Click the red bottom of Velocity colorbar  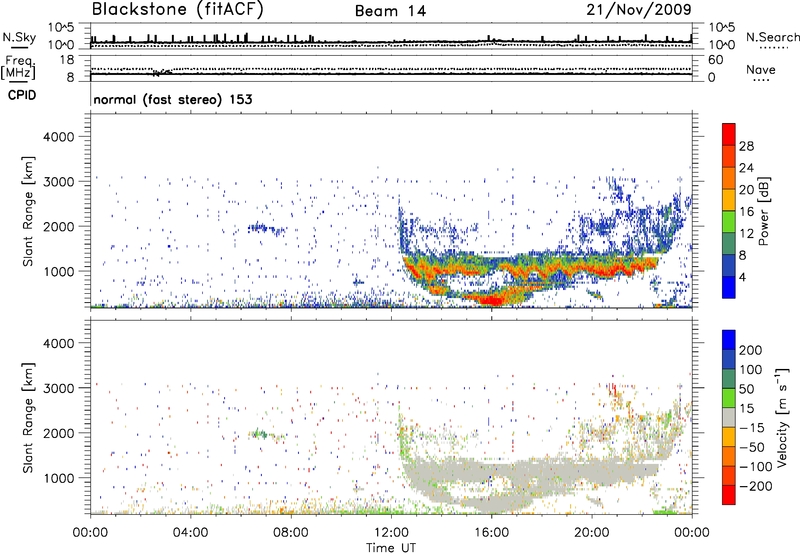(729, 495)
